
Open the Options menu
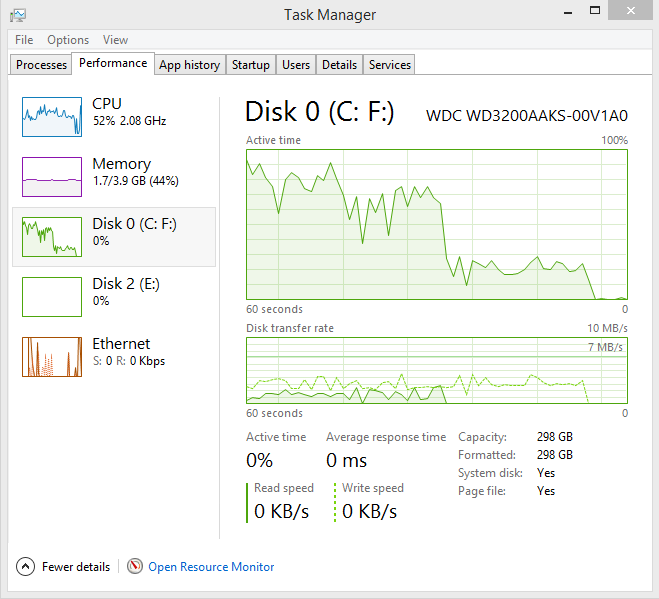[x=68, y=40]
